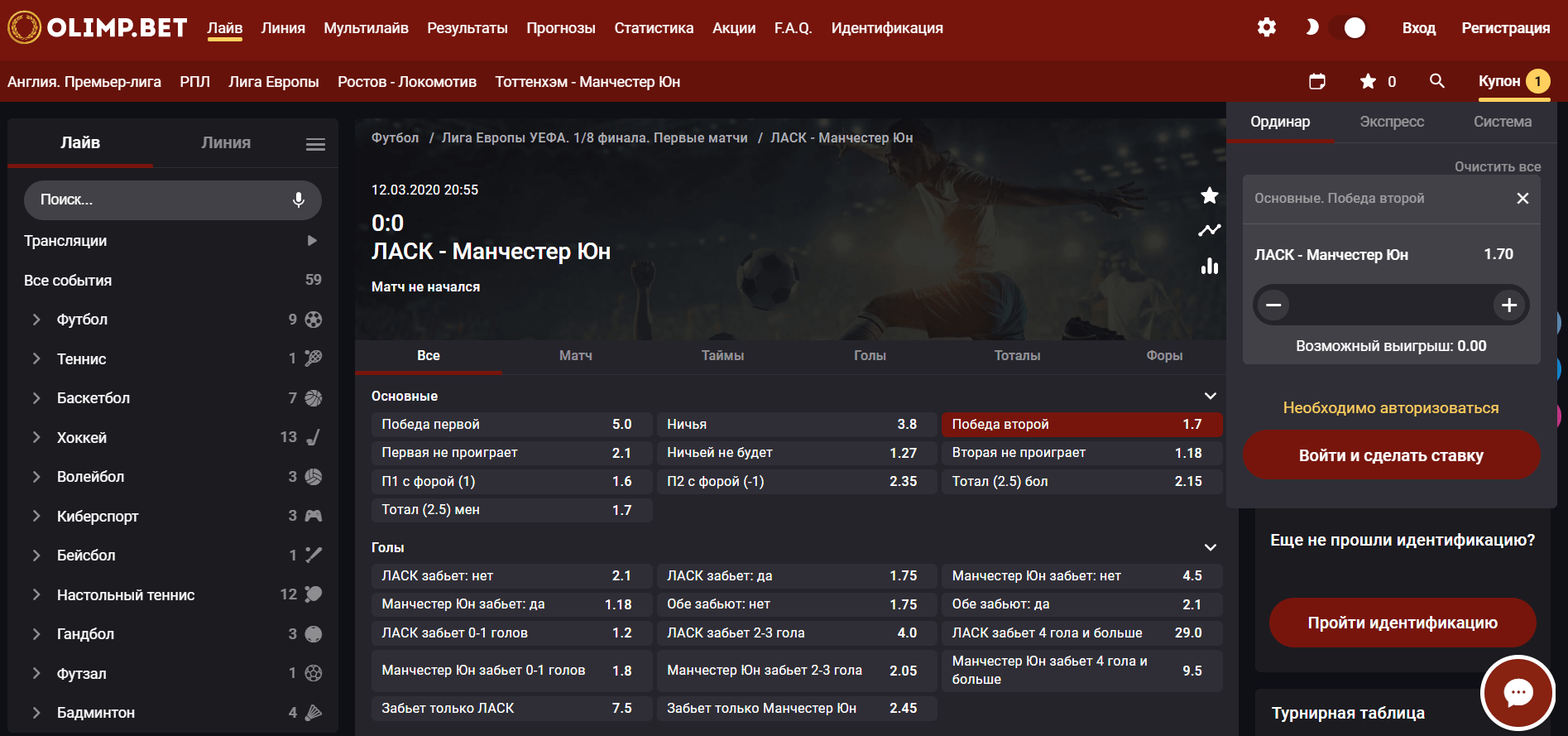Click the table tennis paddle icon
1568x736 pixels.
(x=314, y=594)
